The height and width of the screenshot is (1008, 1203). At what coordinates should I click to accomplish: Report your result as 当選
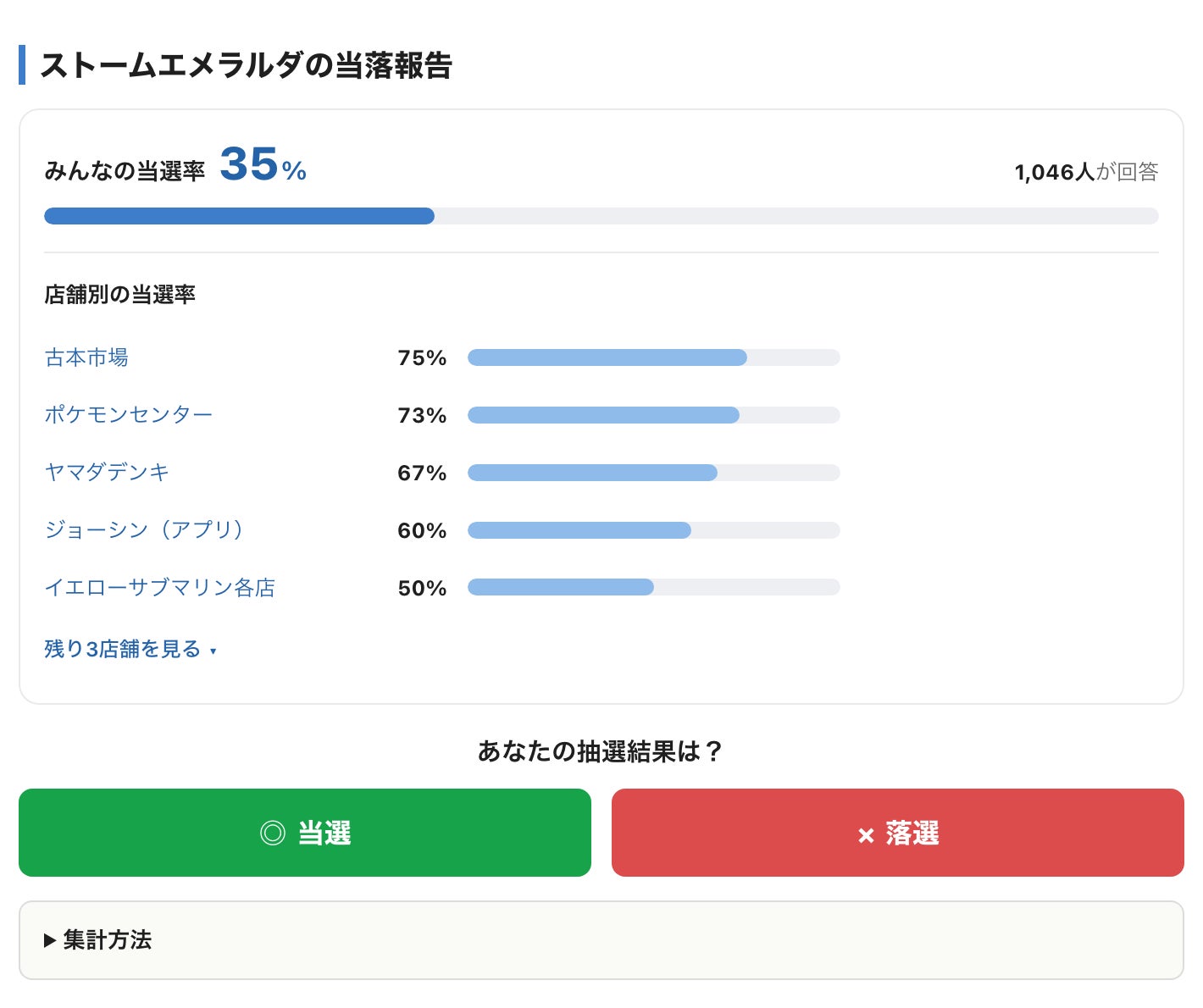(x=305, y=833)
